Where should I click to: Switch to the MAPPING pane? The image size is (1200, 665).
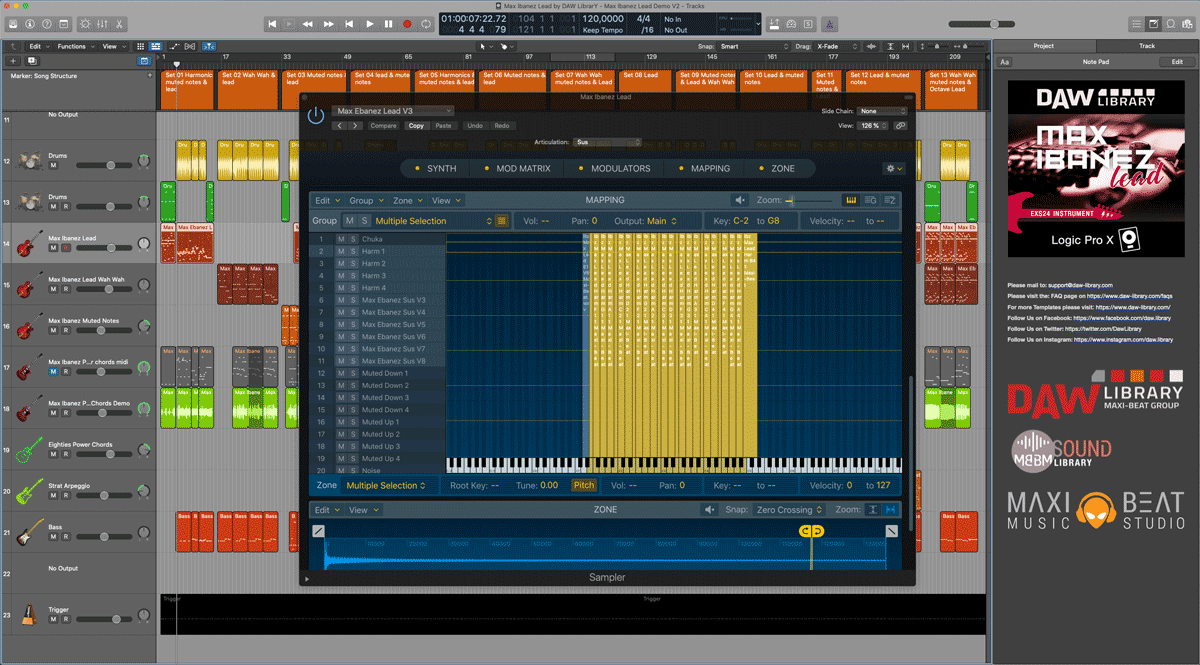click(704, 169)
